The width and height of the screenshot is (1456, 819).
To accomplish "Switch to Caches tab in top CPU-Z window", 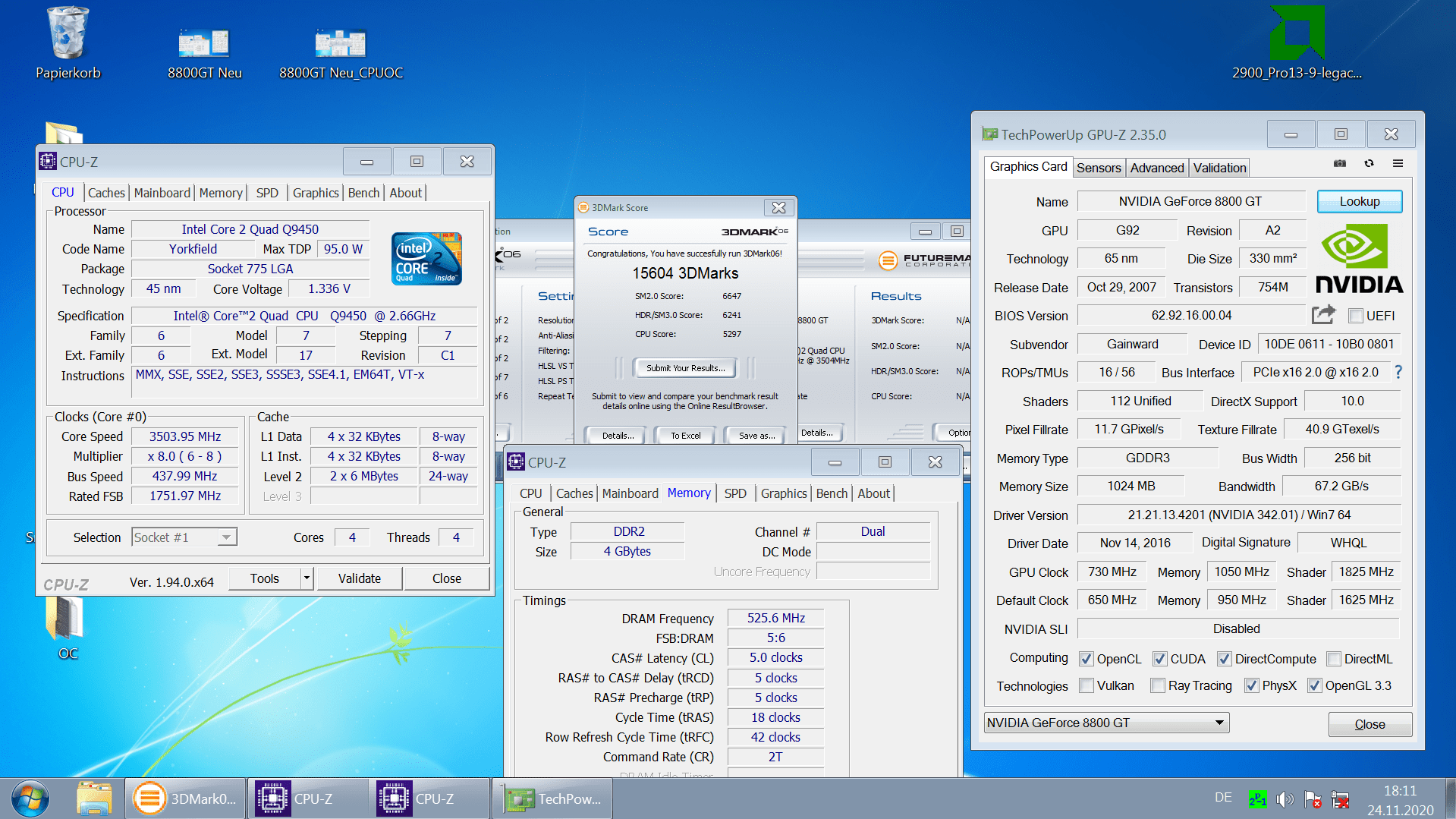I will tap(106, 193).
